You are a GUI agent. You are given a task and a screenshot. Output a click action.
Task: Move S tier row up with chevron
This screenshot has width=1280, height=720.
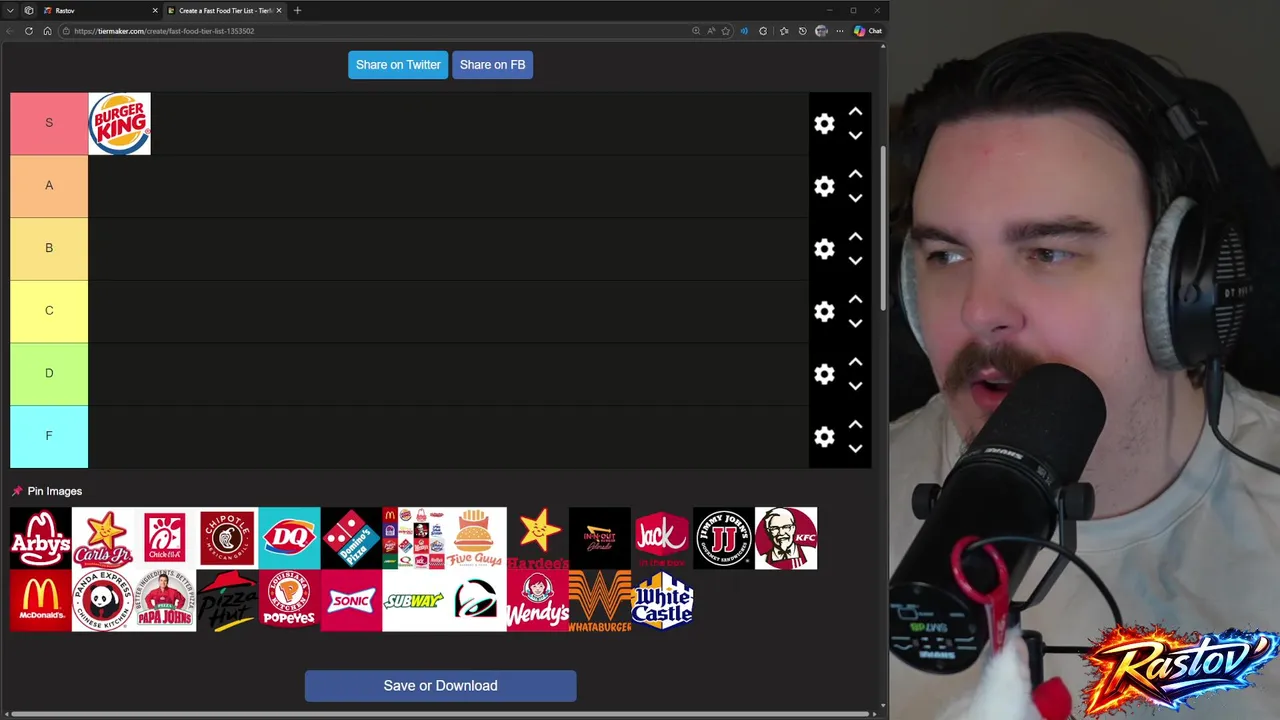coord(855,112)
